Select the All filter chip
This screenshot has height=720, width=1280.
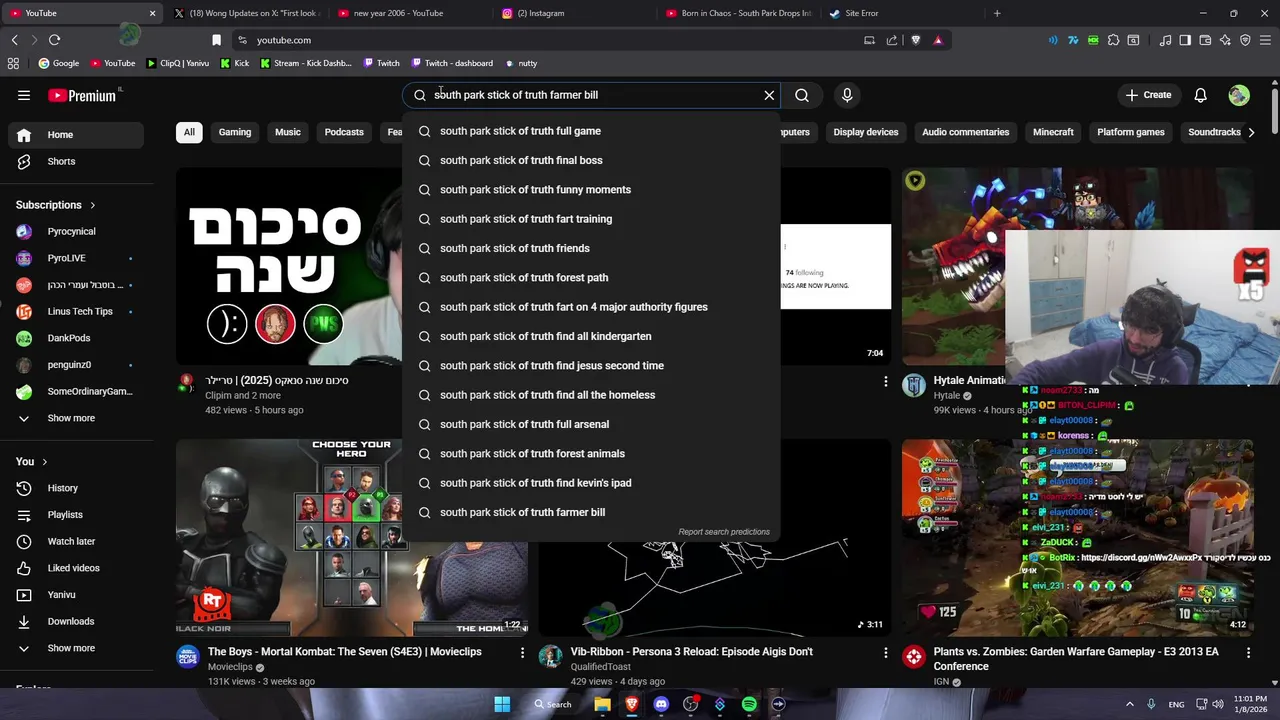[189, 132]
